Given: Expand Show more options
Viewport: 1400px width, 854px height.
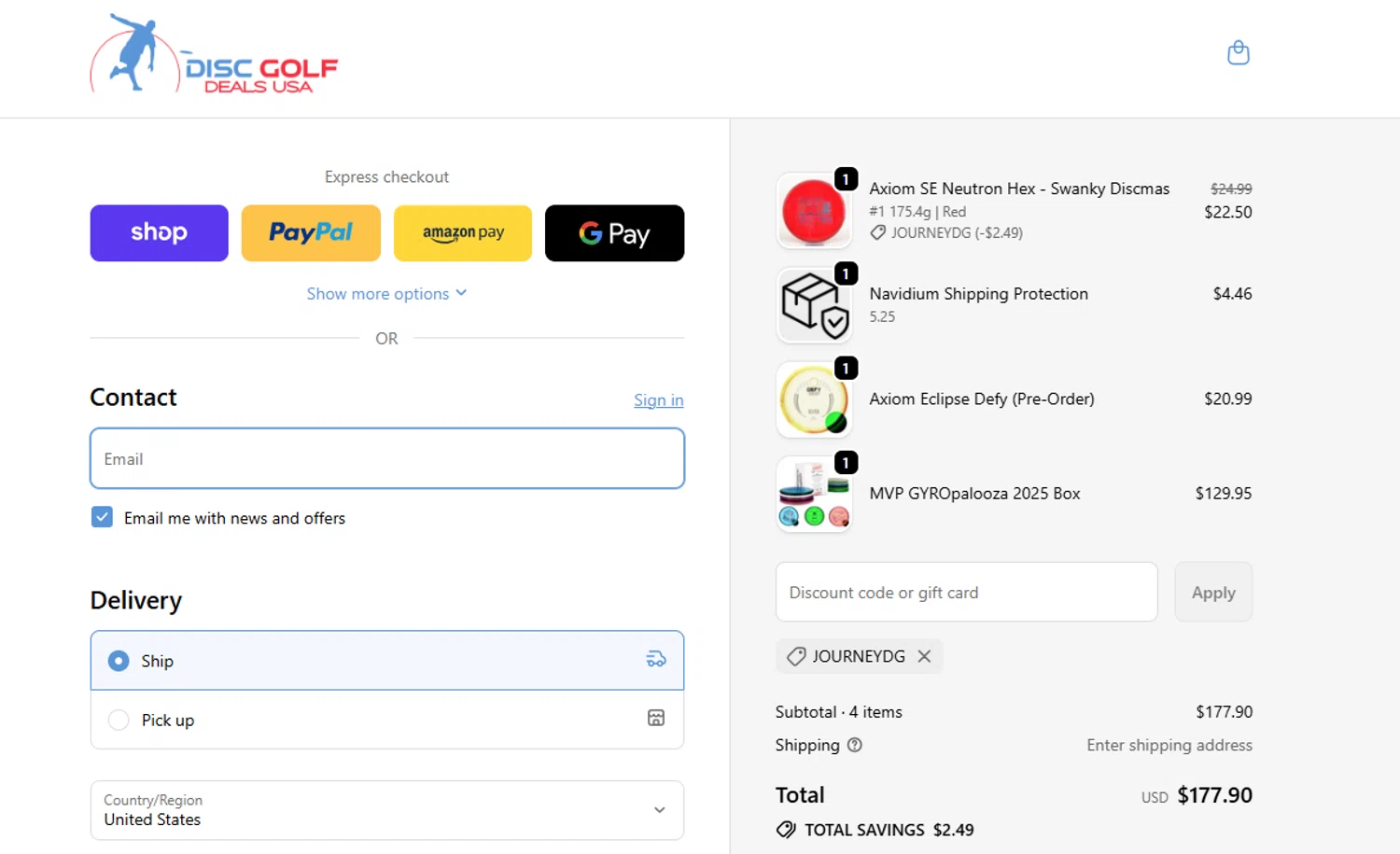Looking at the screenshot, I should (x=386, y=294).
